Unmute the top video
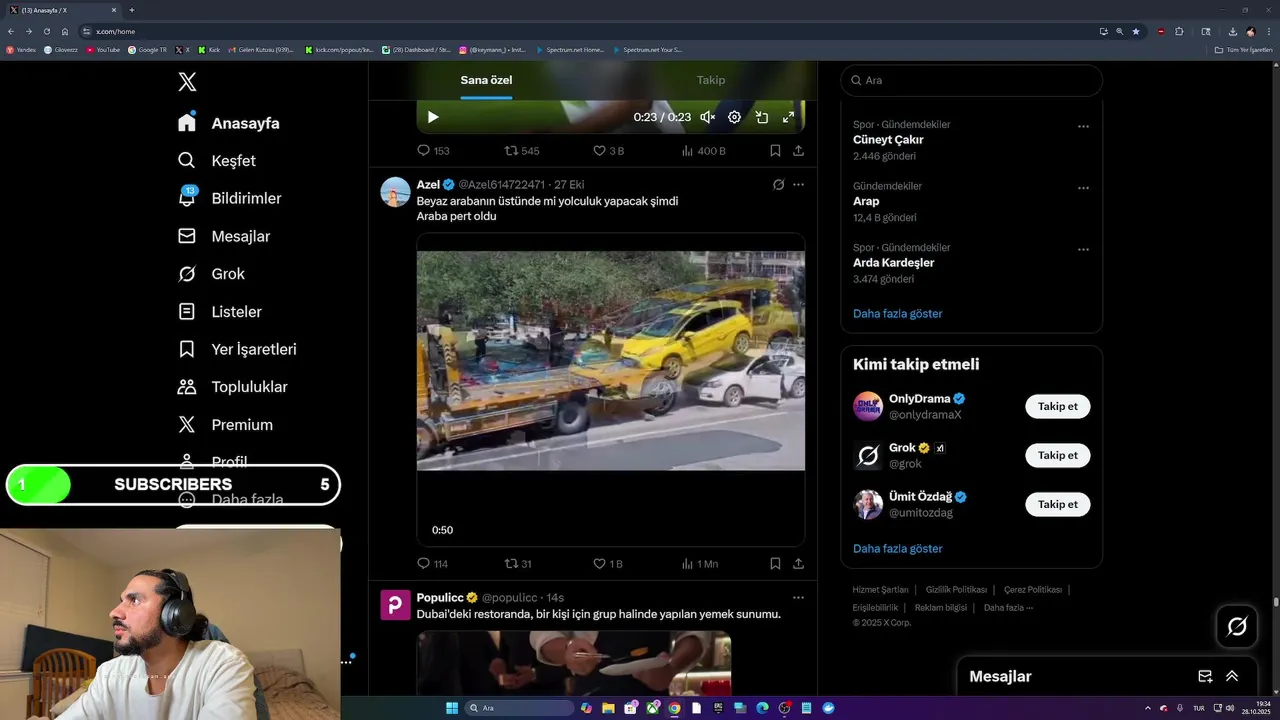The image size is (1280, 720). tap(707, 117)
